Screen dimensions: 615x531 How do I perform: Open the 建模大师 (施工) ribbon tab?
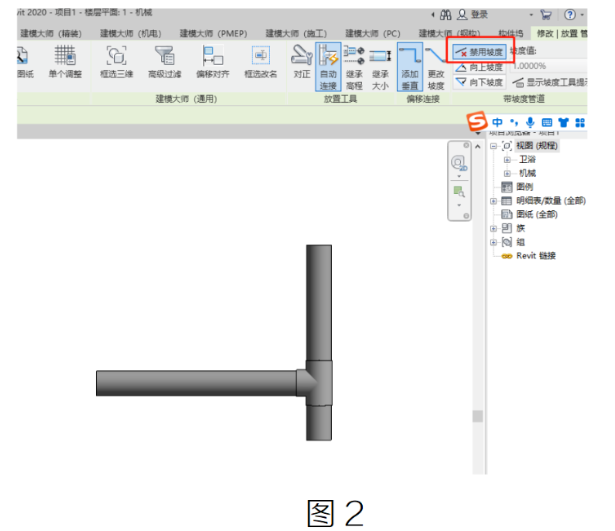296,34
